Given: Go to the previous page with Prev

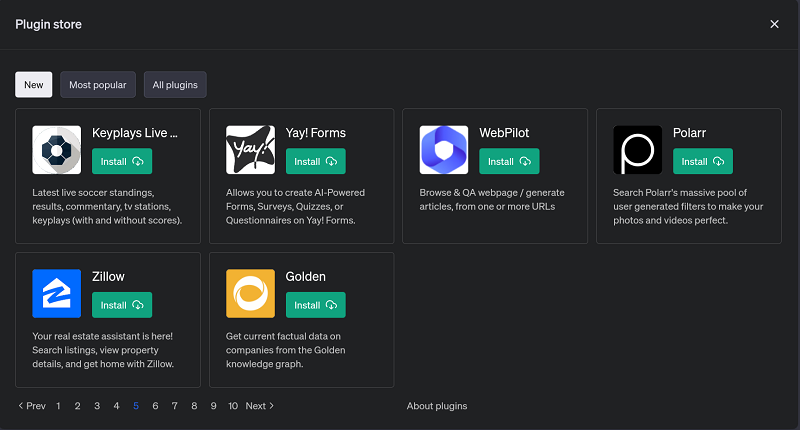Looking at the screenshot, I should [x=32, y=406].
